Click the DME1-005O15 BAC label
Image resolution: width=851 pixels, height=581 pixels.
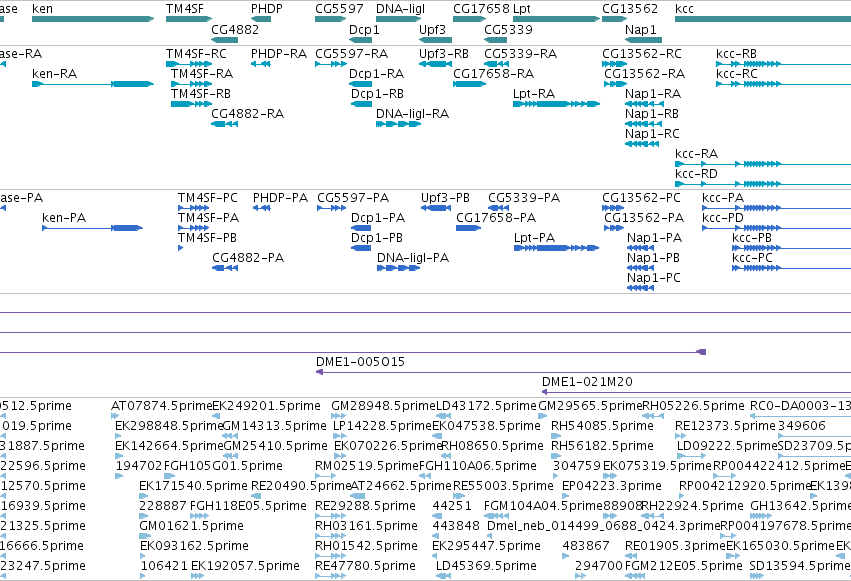[x=360, y=362]
